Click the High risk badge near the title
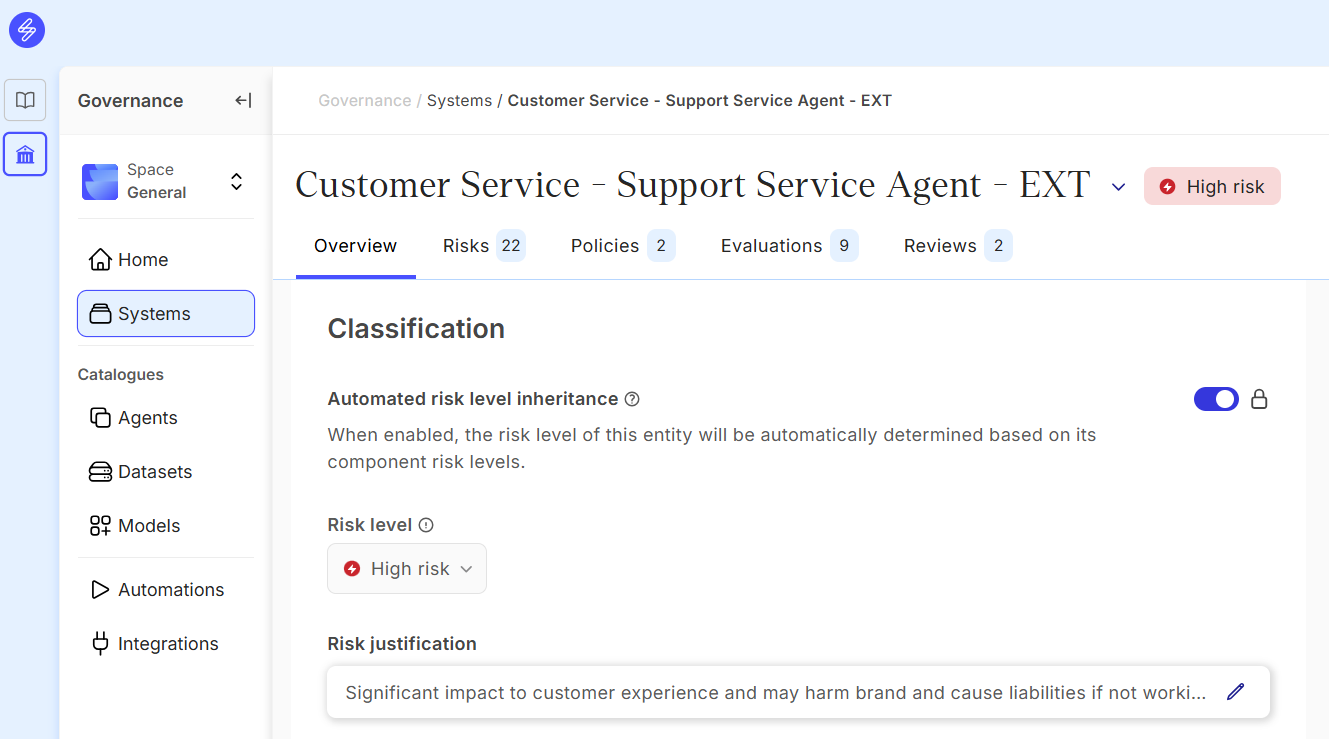 [1212, 187]
